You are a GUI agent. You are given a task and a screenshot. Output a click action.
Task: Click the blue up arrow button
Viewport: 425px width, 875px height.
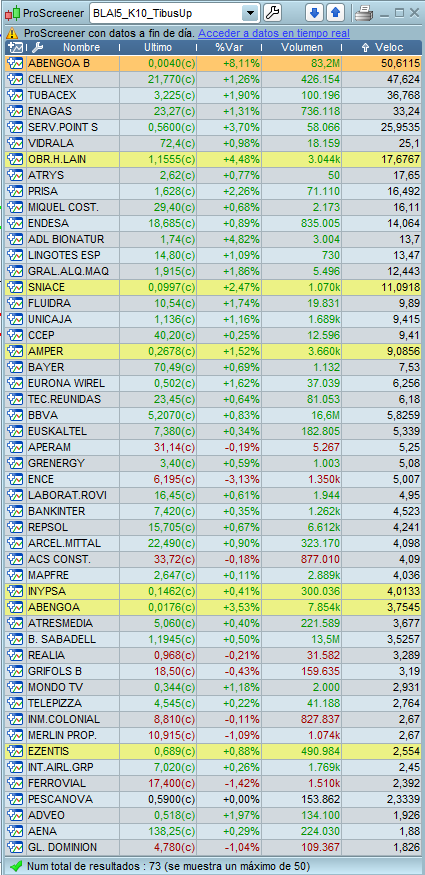(335, 12)
